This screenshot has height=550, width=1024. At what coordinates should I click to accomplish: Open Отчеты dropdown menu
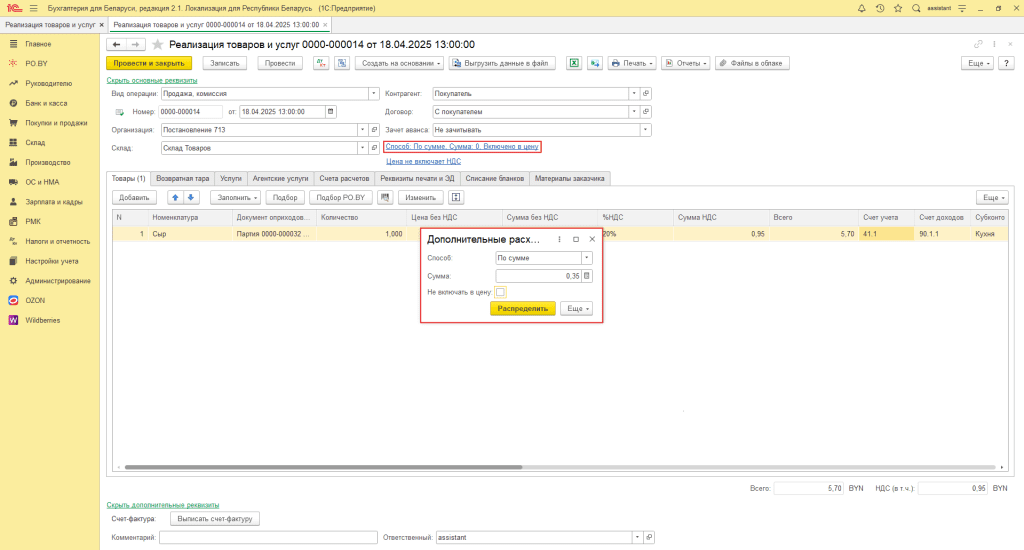686,63
